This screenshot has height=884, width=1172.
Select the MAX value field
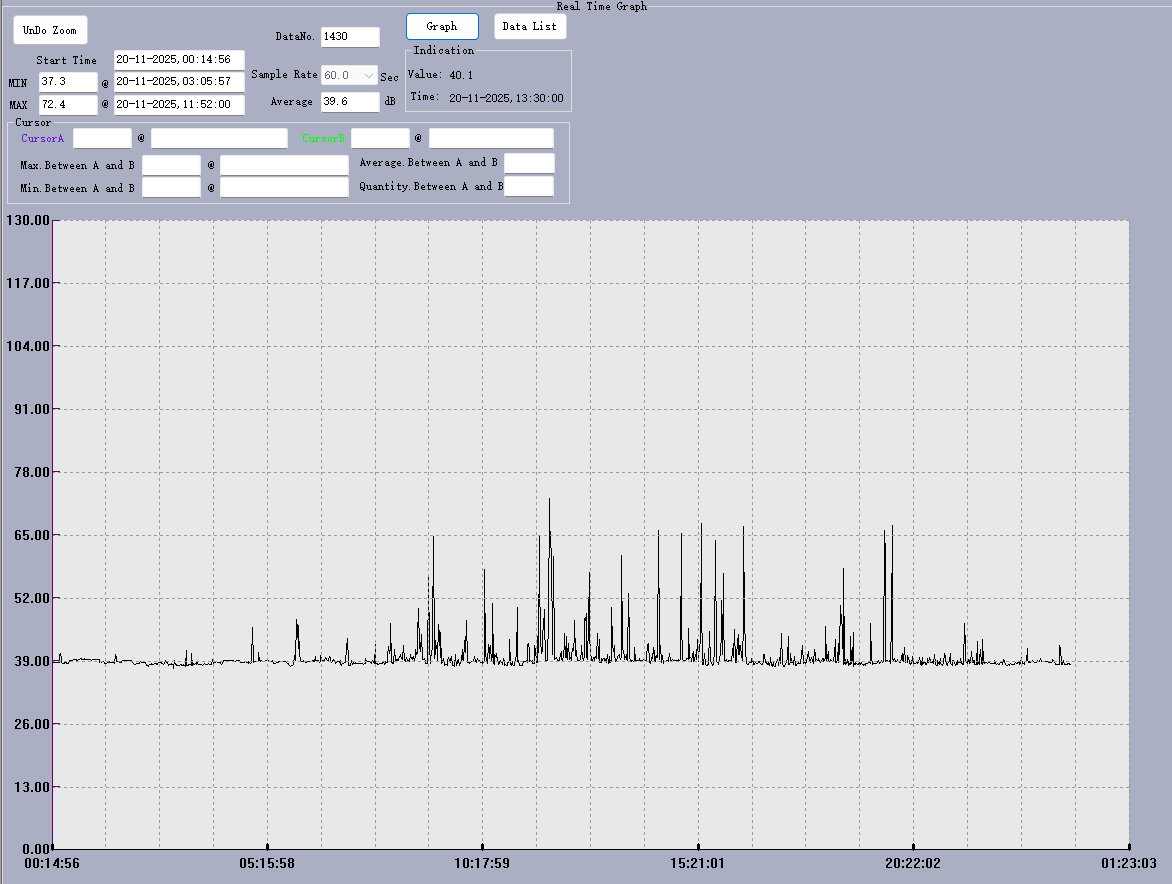(x=68, y=105)
